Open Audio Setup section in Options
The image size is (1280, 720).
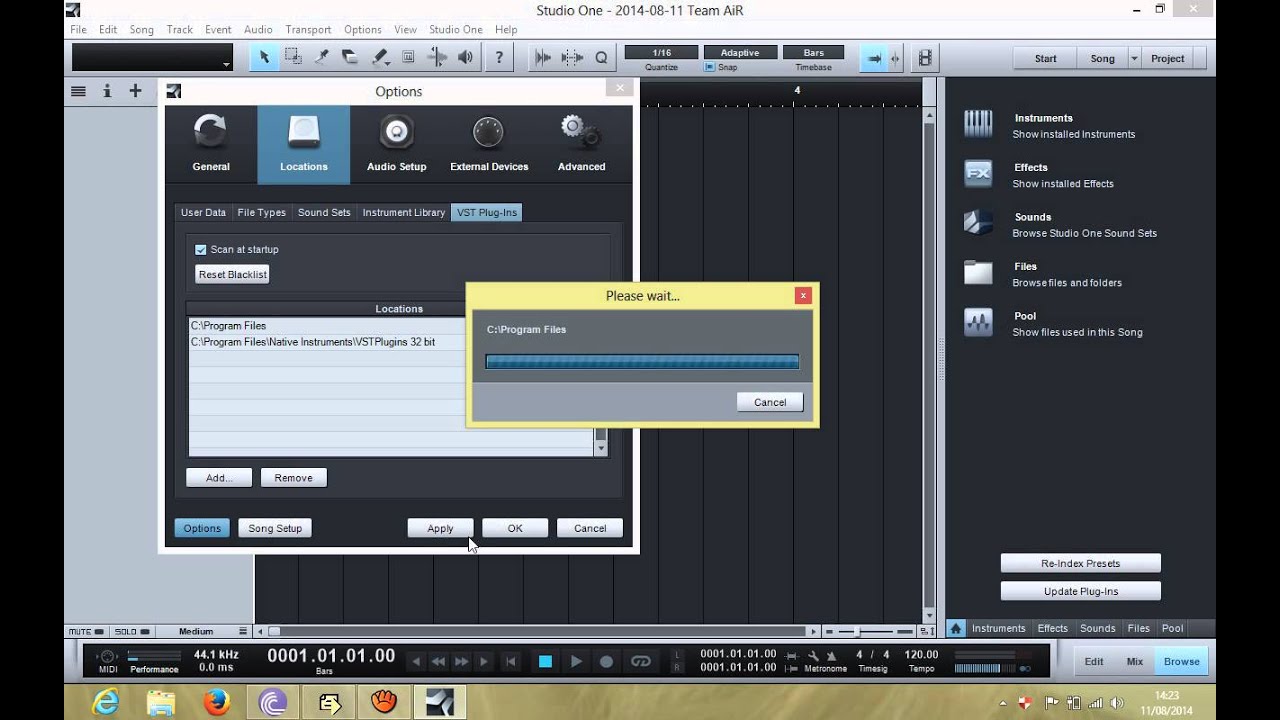pyautogui.click(x=397, y=144)
